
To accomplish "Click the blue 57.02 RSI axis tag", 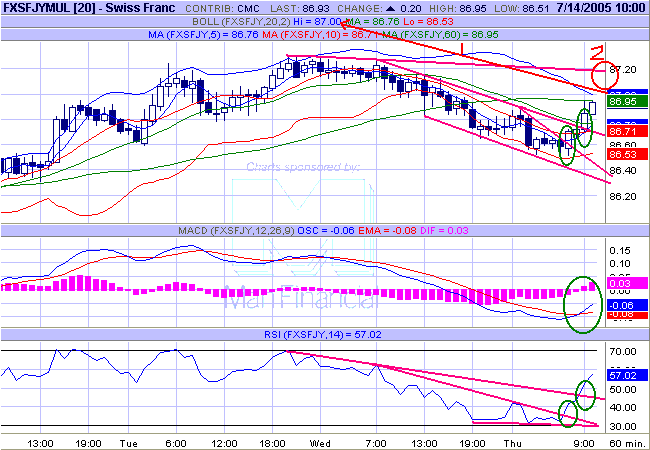I will [x=626, y=375].
